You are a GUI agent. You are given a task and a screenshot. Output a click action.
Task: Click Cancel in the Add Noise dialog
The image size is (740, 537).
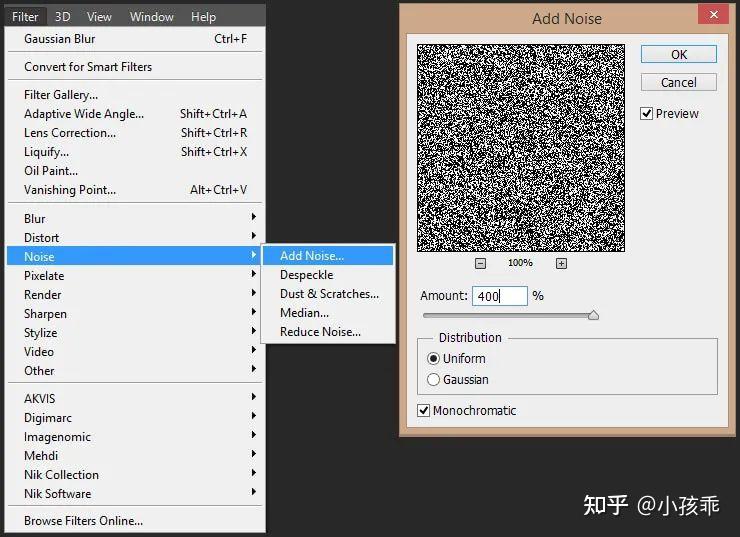coord(679,83)
